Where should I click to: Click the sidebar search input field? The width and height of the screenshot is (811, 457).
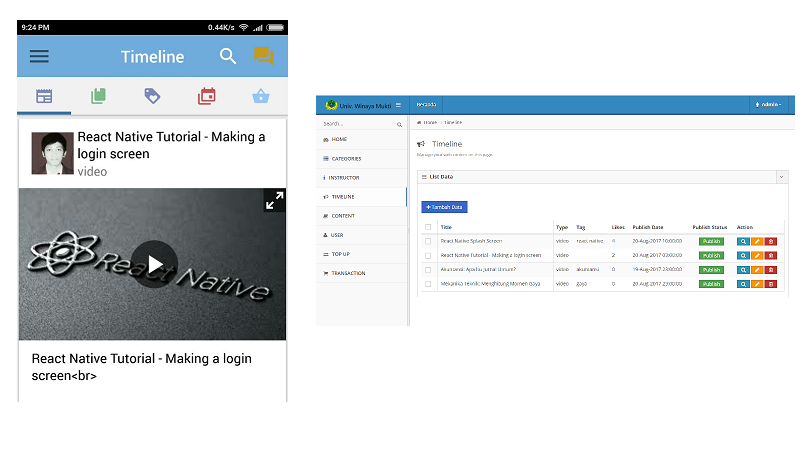coord(355,124)
